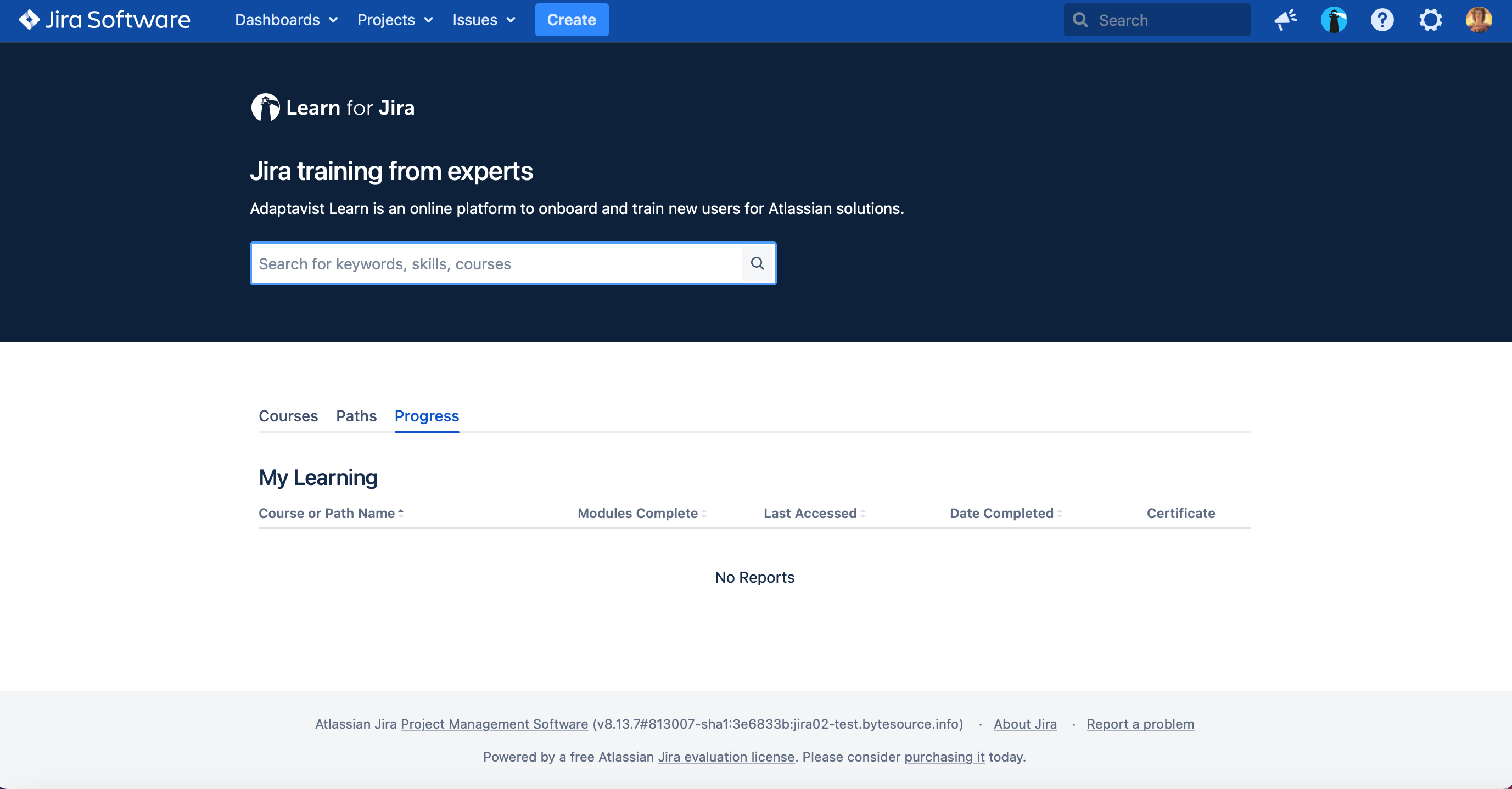Click the magnifier search button in the course search

click(758, 263)
